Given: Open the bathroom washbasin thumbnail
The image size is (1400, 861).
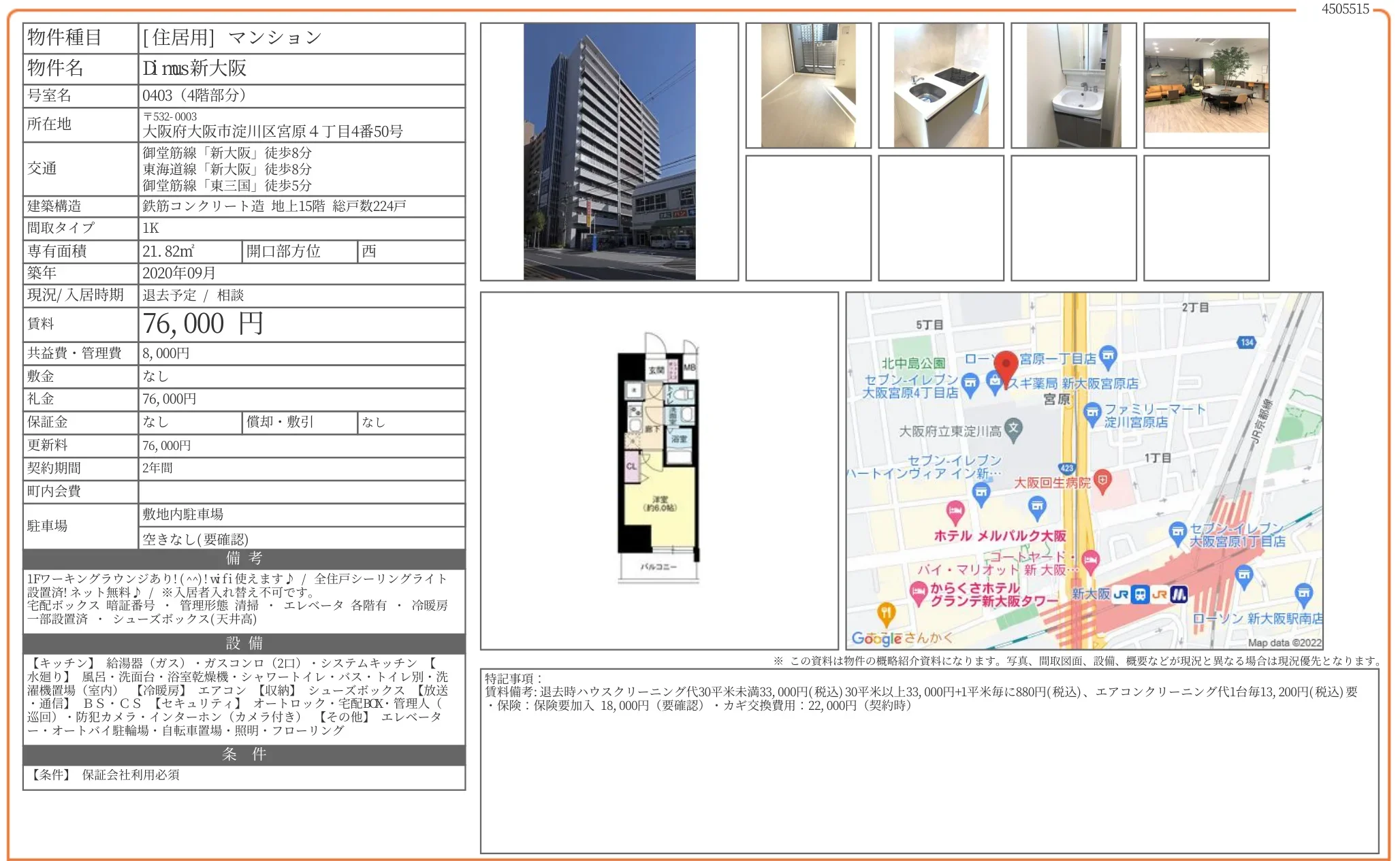Looking at the screenshot, I should (1073, 86).
